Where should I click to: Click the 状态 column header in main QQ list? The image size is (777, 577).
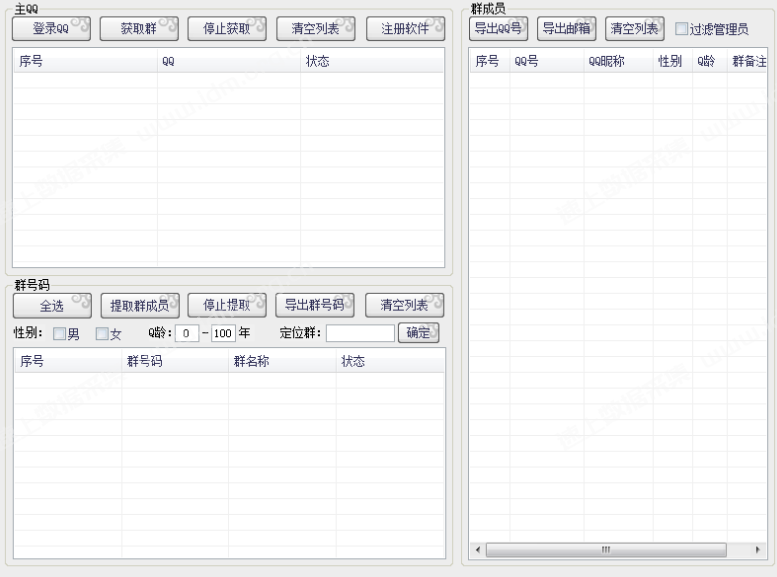(372, 61)
